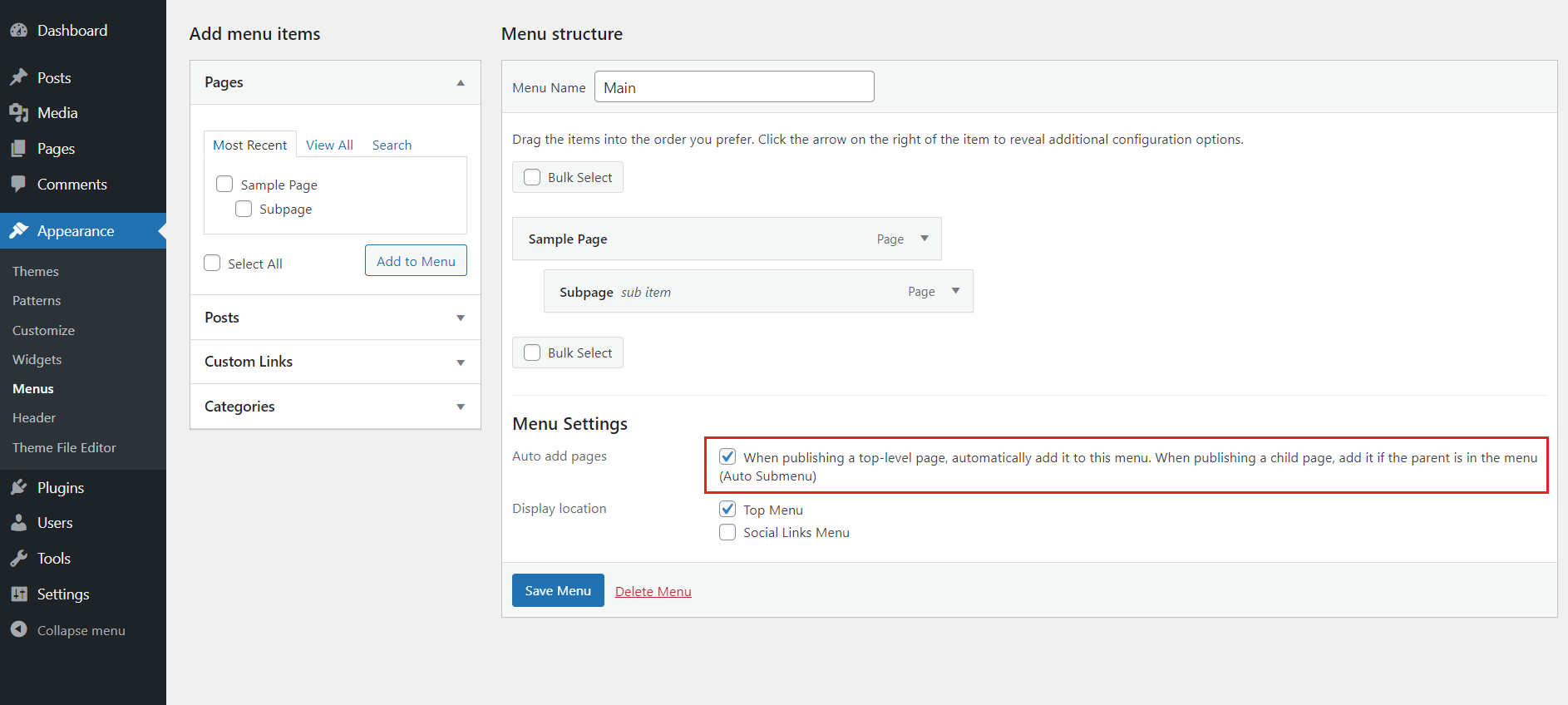Click the Posts pushpin icon
Screen dimensions: 1568x705
coord(19,77)
